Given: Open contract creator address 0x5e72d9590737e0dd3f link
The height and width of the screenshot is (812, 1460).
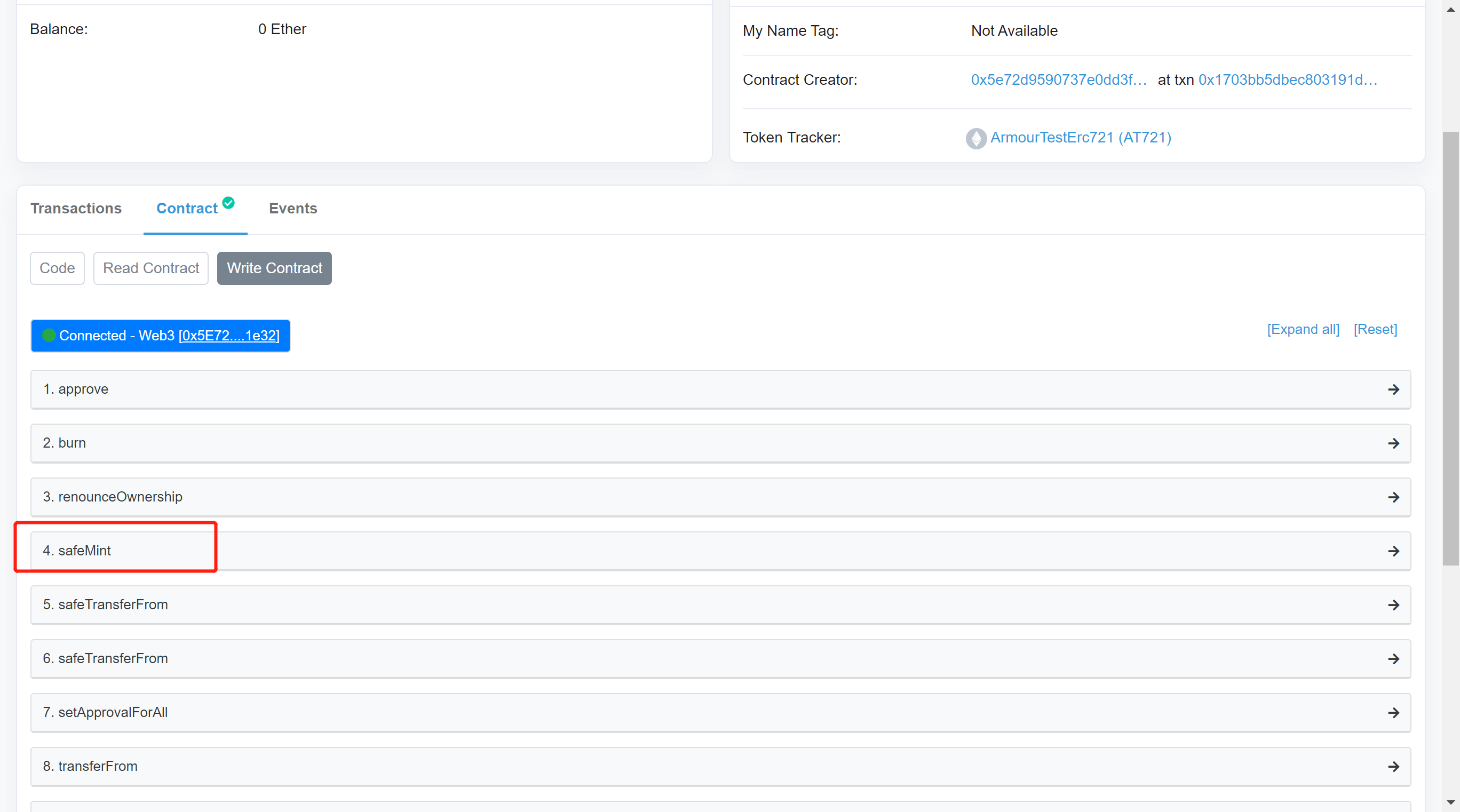Looking at the screenshot, I should pos(1059,80).
